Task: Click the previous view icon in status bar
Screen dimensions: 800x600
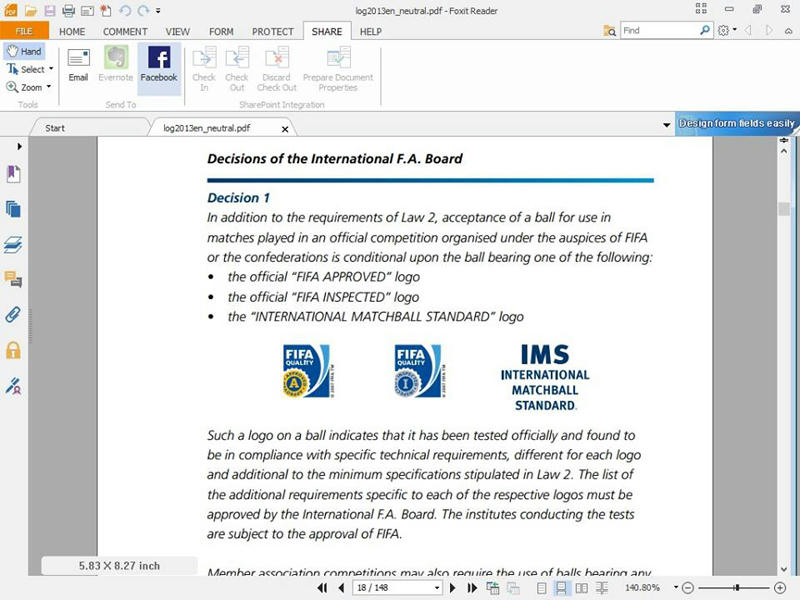Action: point(493,588)
